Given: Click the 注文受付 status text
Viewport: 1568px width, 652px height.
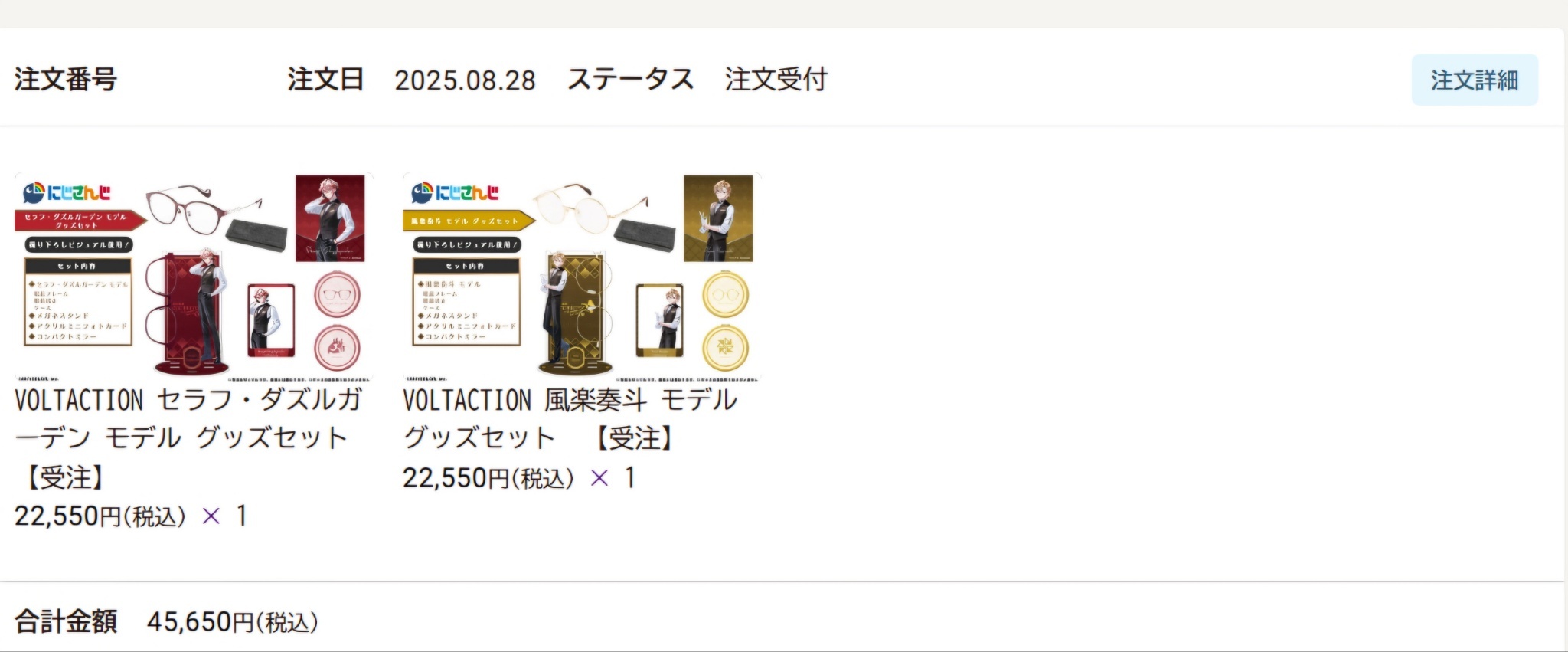Looking at the screenshot, I should coord(776,80).
